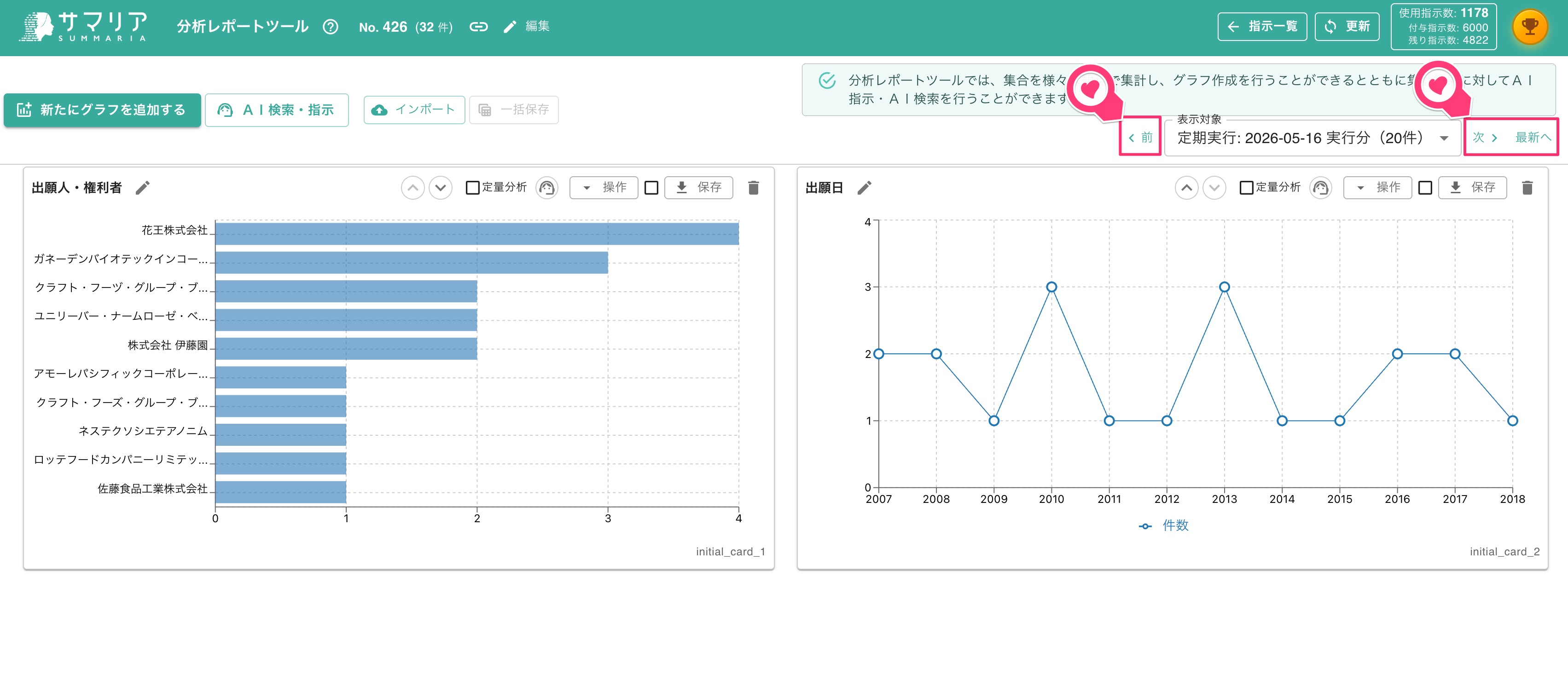Click the 分析レポートツール title text
Viewport: 1568px width, 692px height.
[x=243, y=27]
